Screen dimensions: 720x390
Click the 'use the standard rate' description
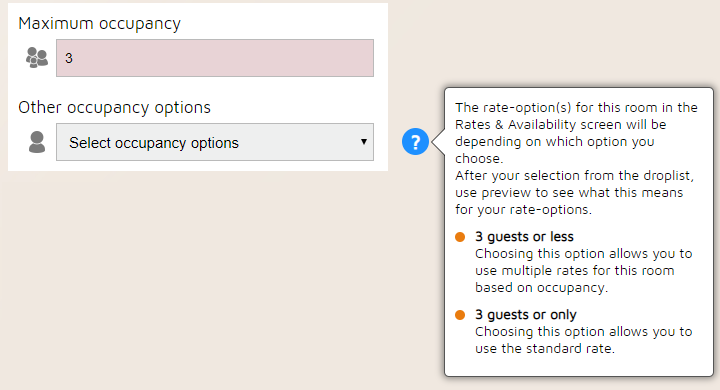click(545, 349)
